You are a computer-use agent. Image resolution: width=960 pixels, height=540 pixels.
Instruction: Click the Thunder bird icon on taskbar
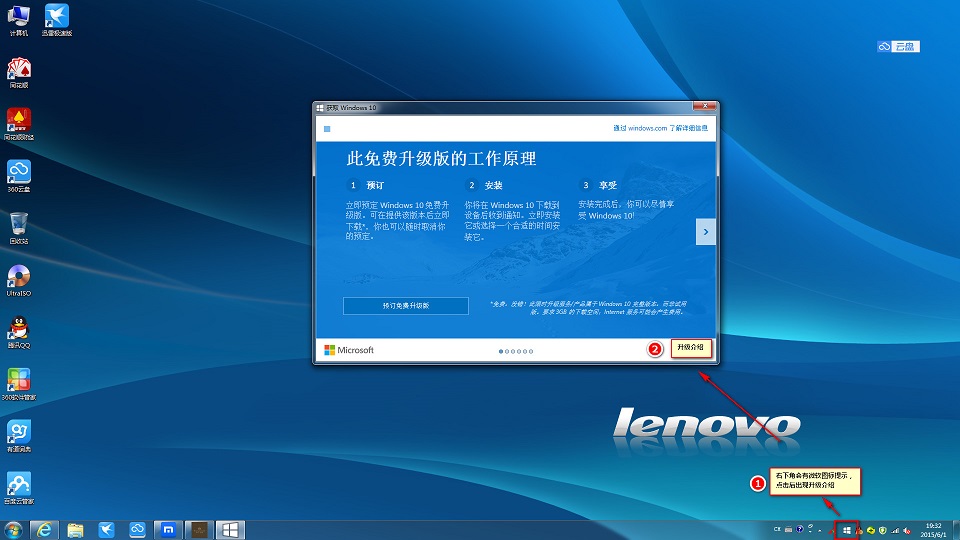(x=107, y=530)
